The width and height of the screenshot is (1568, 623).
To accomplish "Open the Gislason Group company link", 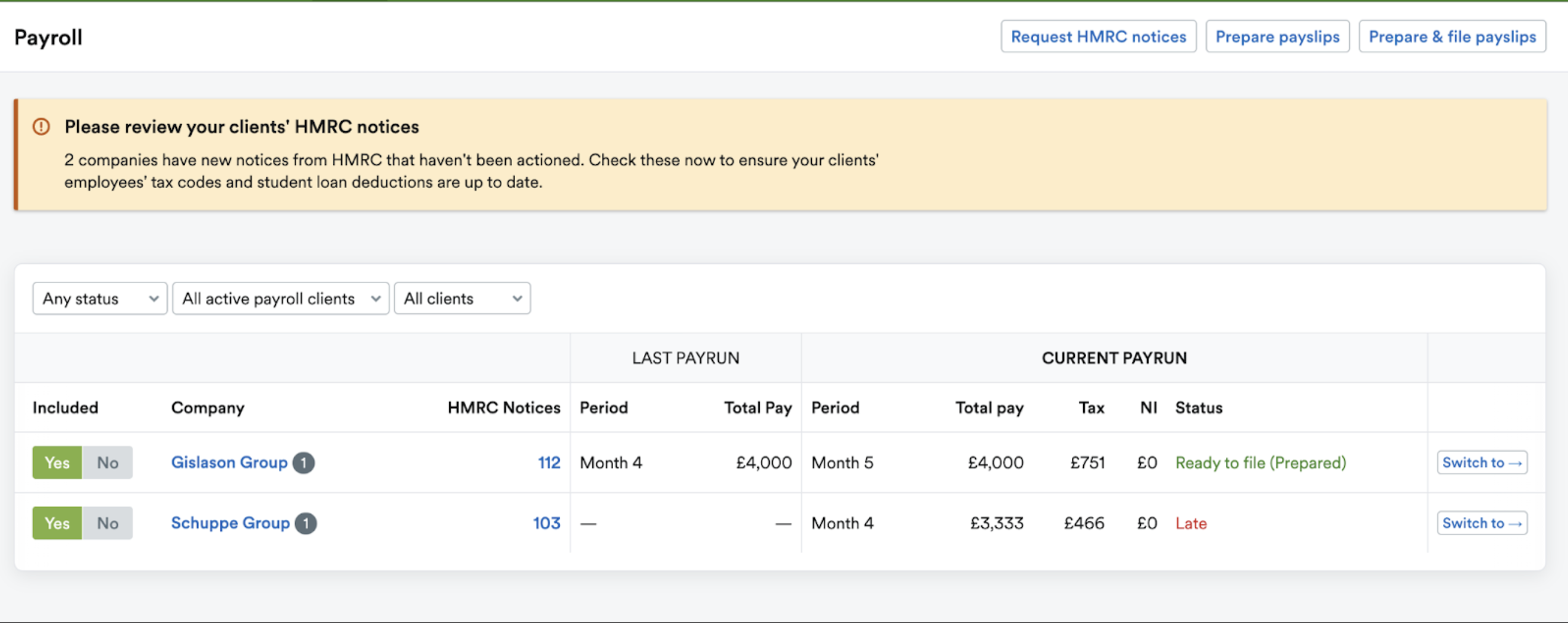I will pos(229,462).
